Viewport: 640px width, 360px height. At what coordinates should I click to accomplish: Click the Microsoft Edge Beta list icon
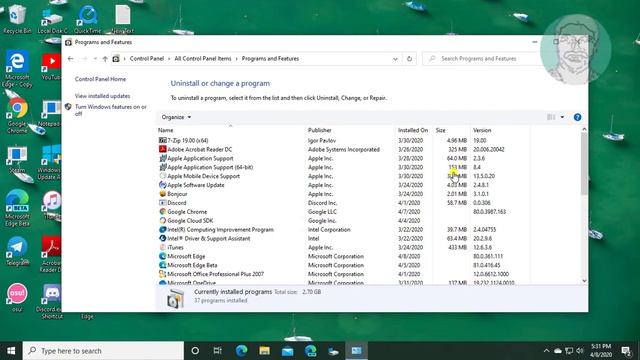tap(162, 265)
